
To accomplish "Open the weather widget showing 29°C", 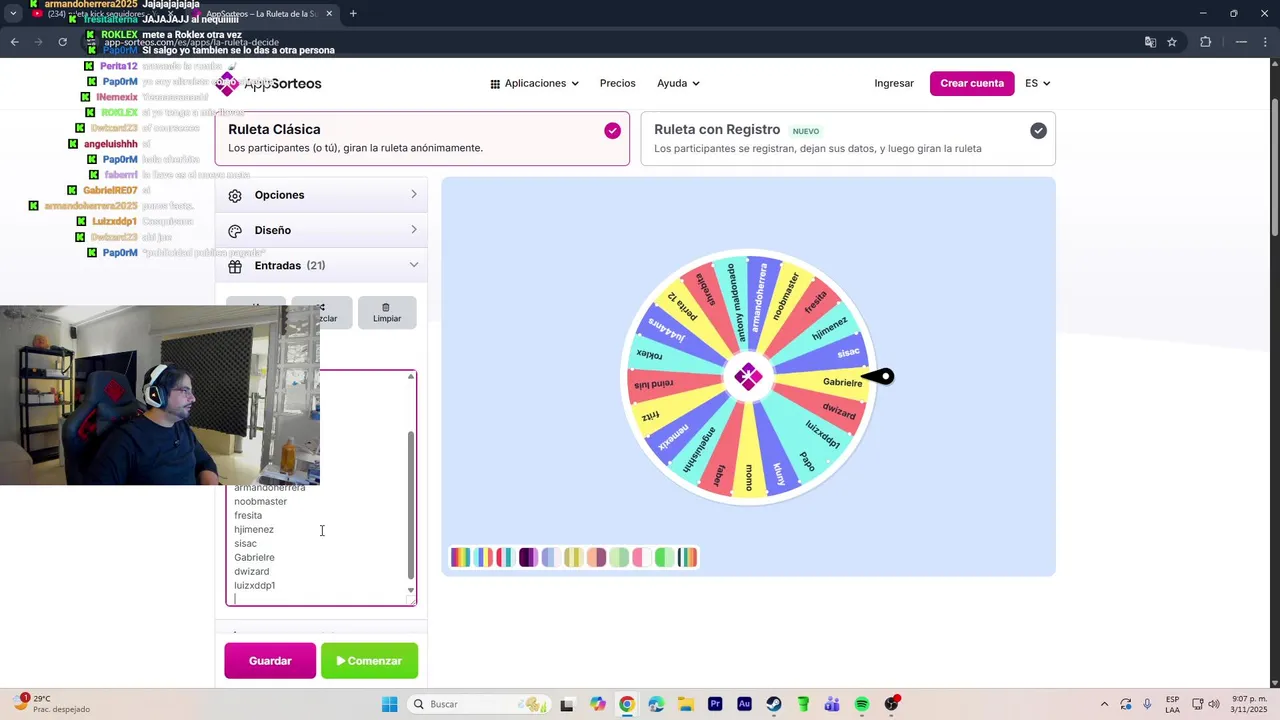I will coord(52,704).
